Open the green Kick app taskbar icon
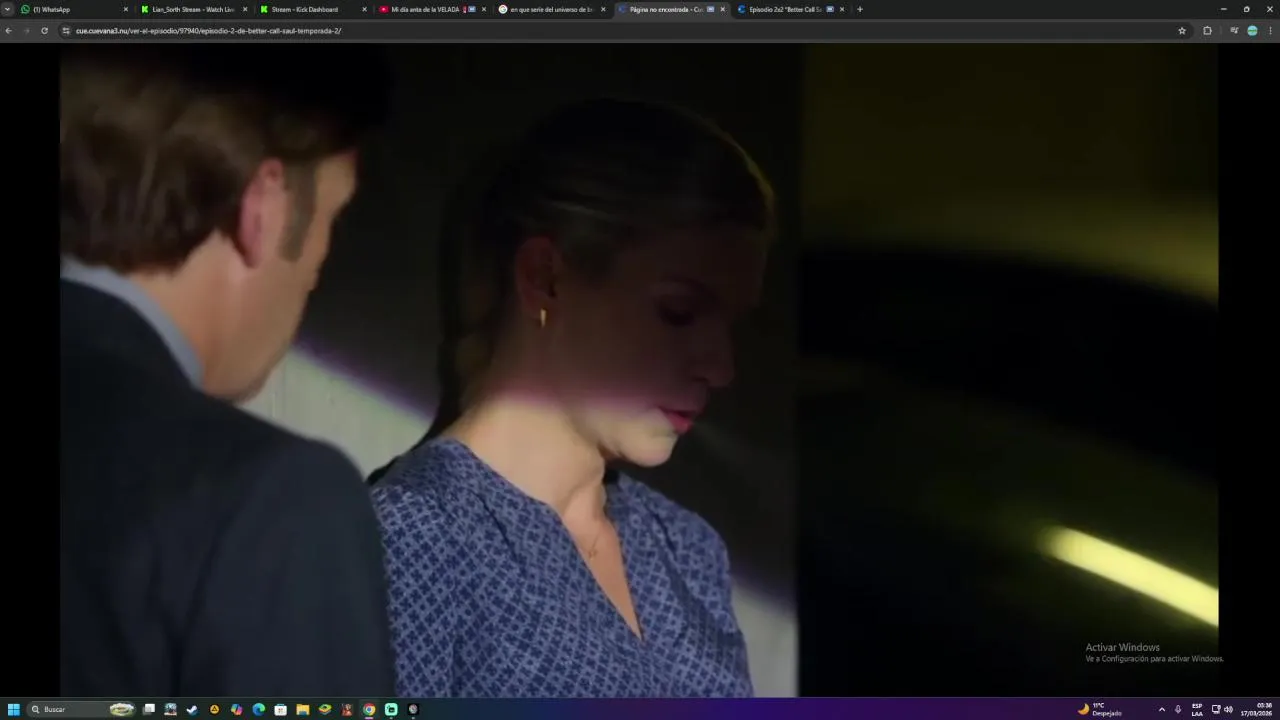The width and height of the screenshot is (1280, 720). coord(391,709)
